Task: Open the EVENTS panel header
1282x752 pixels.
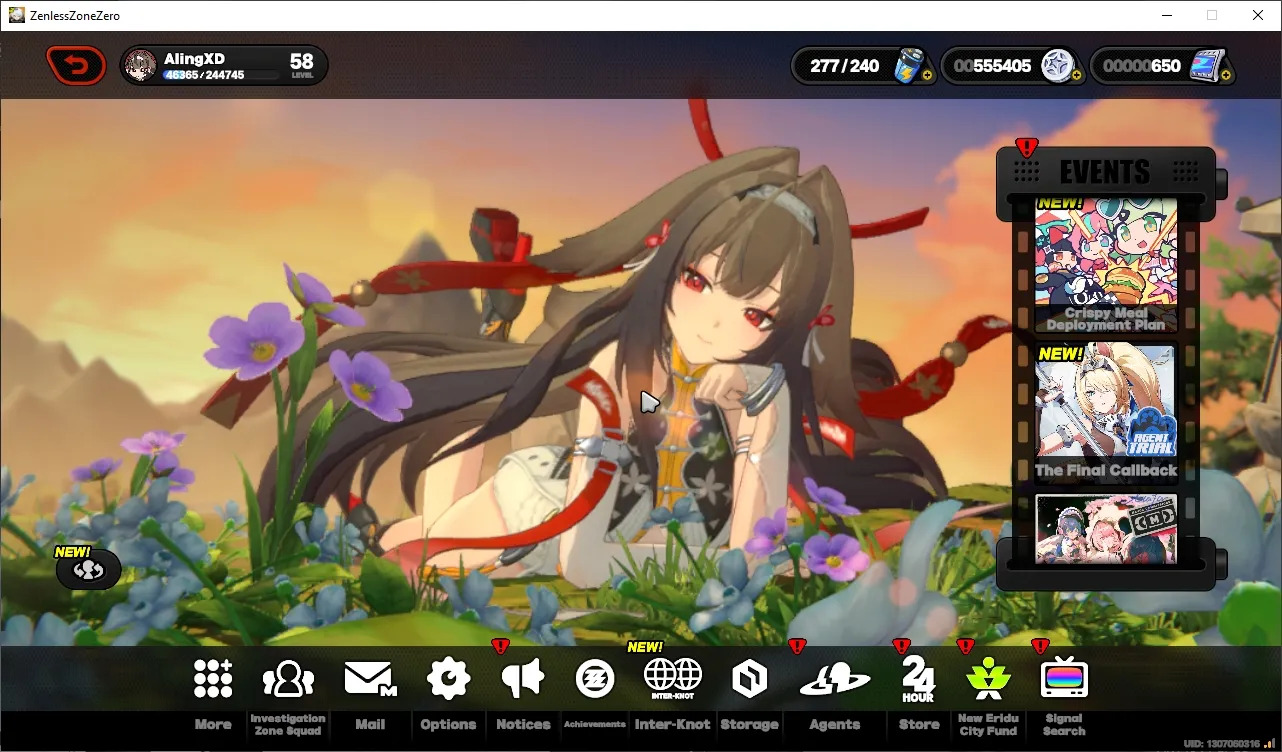Action: [x=1106, y=172]
